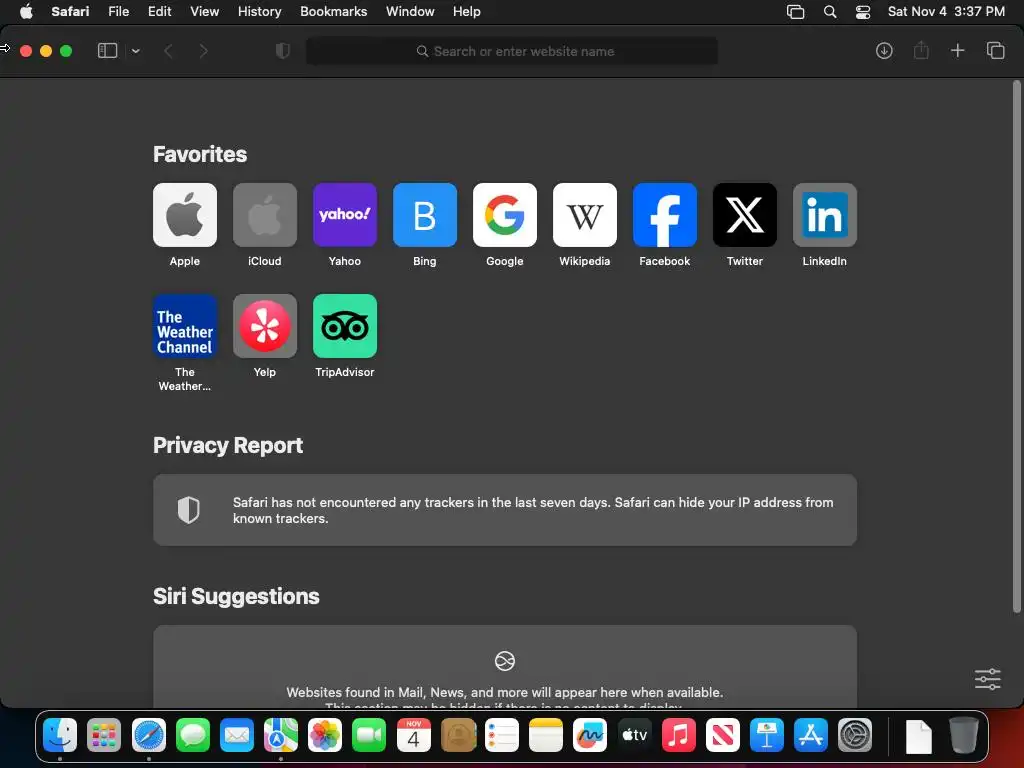
Task: Click the Favorites heading
Action: pos(200,154)
